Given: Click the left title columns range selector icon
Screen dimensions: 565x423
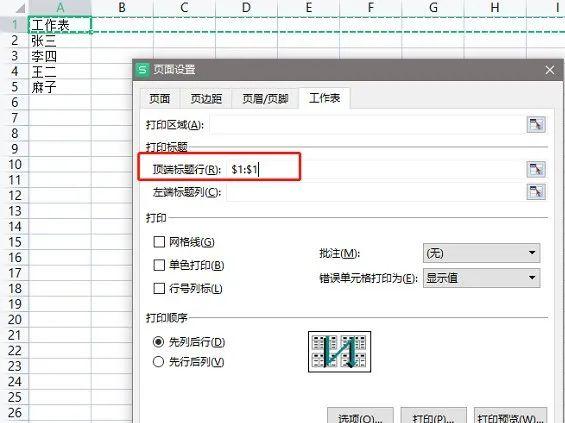Looking at the screenshot, I should [x=536, y=192].
